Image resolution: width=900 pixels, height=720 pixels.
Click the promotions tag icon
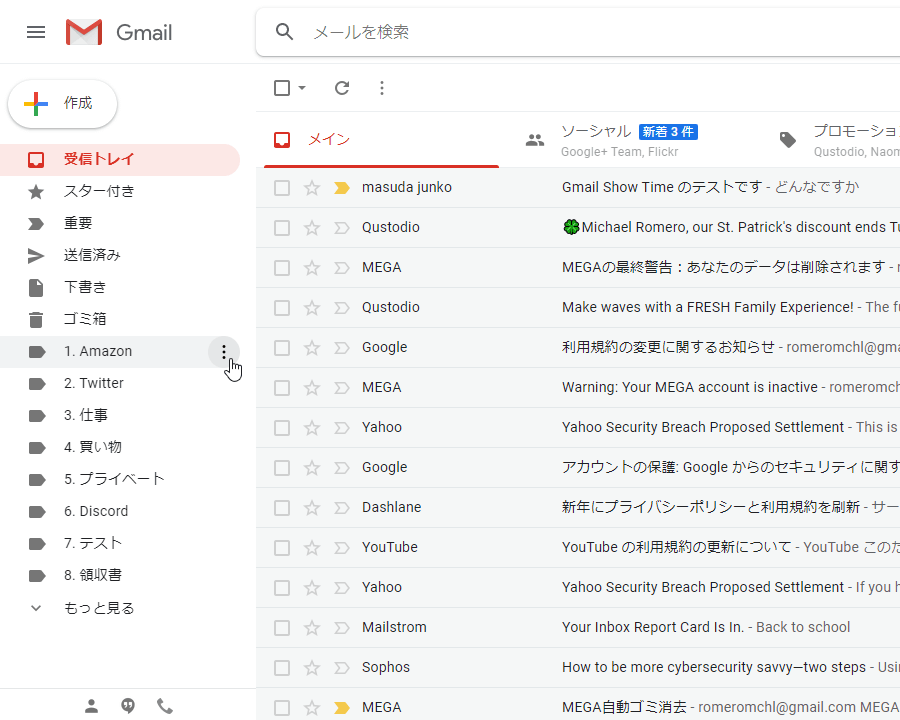[x=788, y=140]
